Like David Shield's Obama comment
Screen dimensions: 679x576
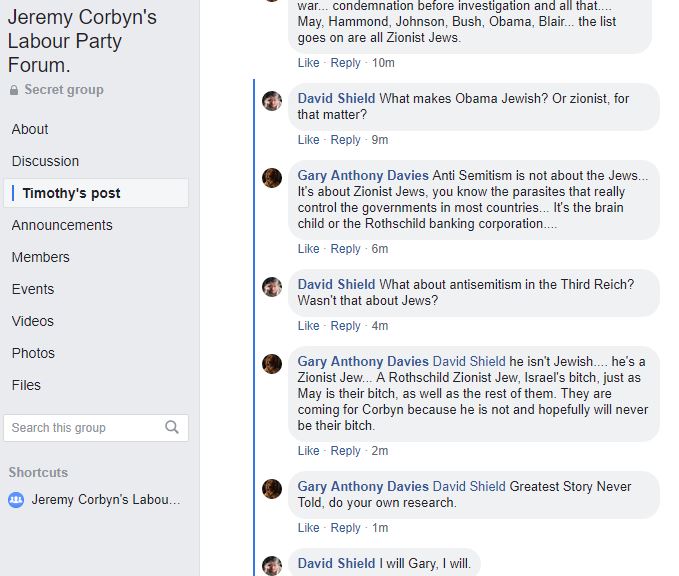pos(308,140)
